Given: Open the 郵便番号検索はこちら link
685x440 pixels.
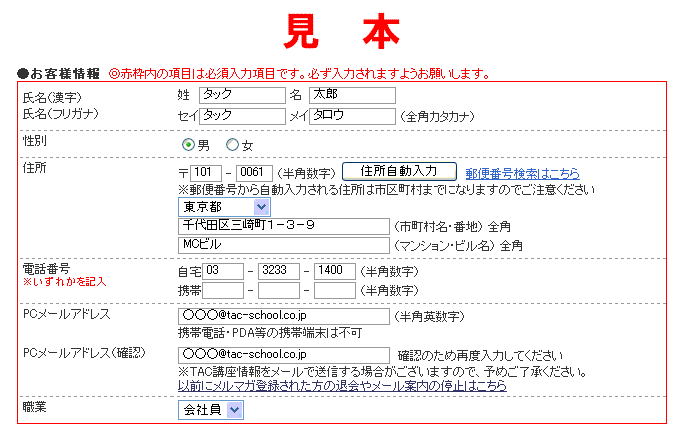Looking at the screenshot, I should point(522,173).
